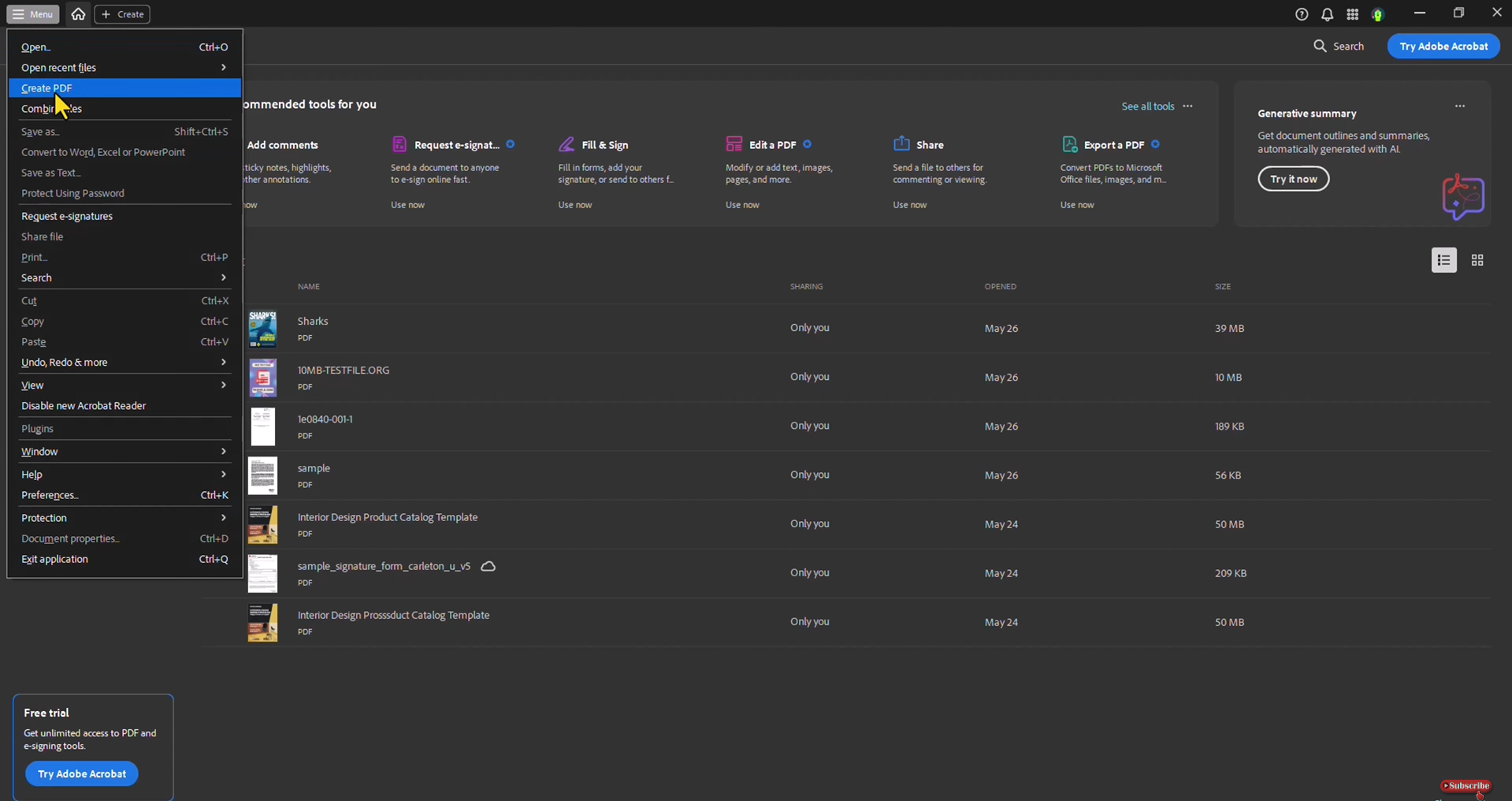Click Use now under Fill & Sign
1512x801 pixels.
click(575, 205)
